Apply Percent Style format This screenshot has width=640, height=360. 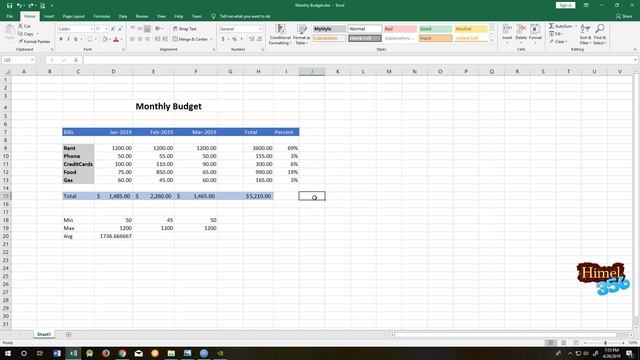(234, 39)
